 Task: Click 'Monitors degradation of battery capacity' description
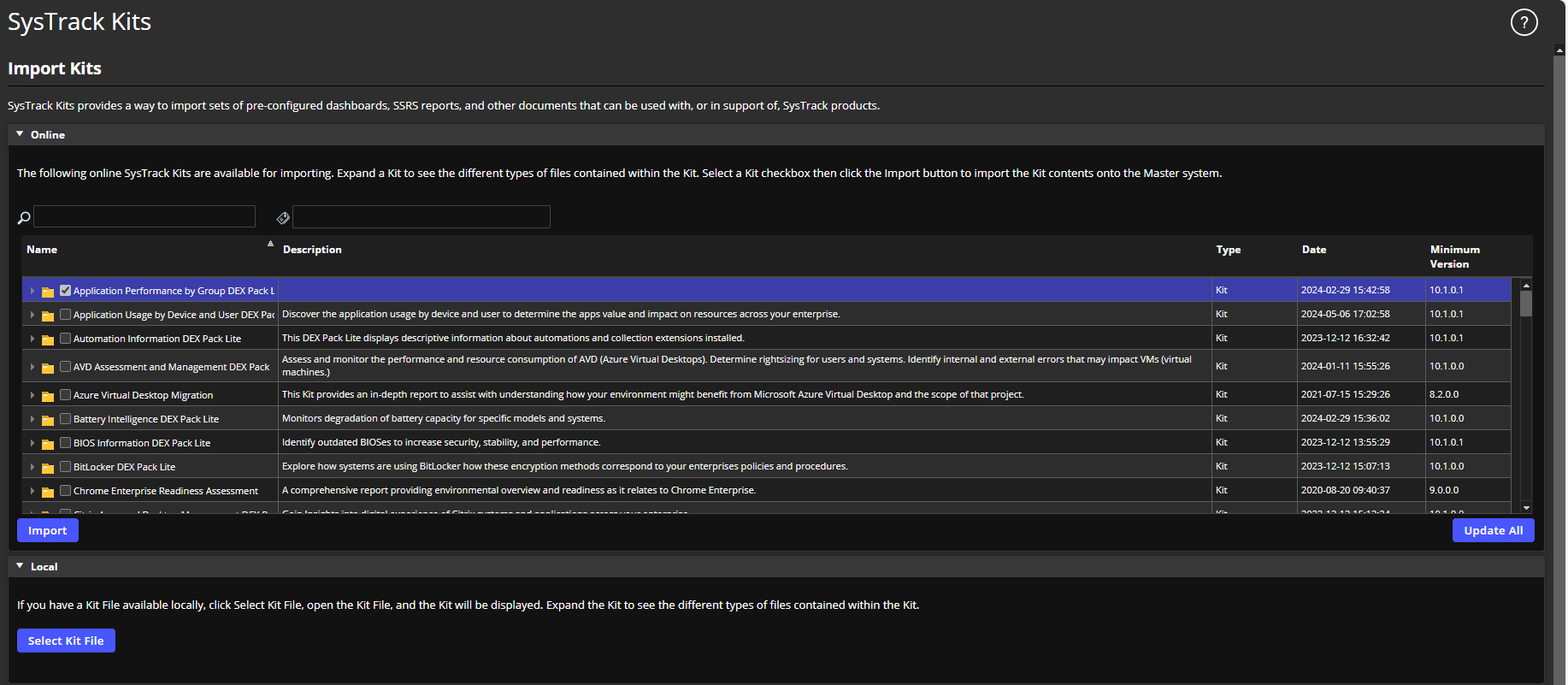[444, 418]
